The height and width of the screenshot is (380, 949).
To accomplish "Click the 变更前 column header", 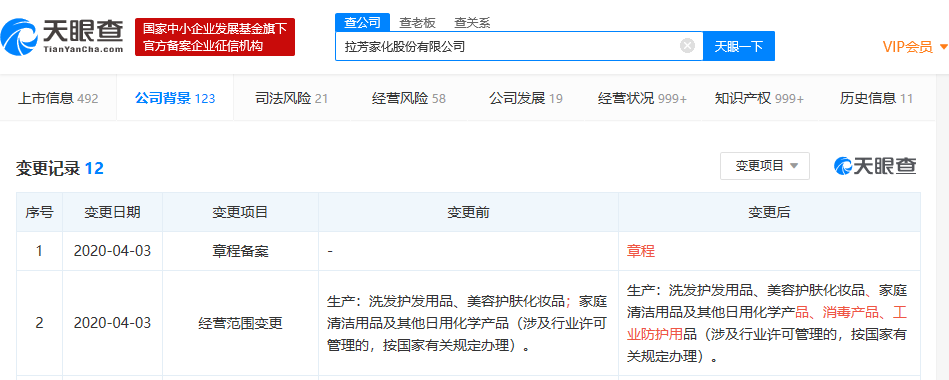I will coord(468,212).
